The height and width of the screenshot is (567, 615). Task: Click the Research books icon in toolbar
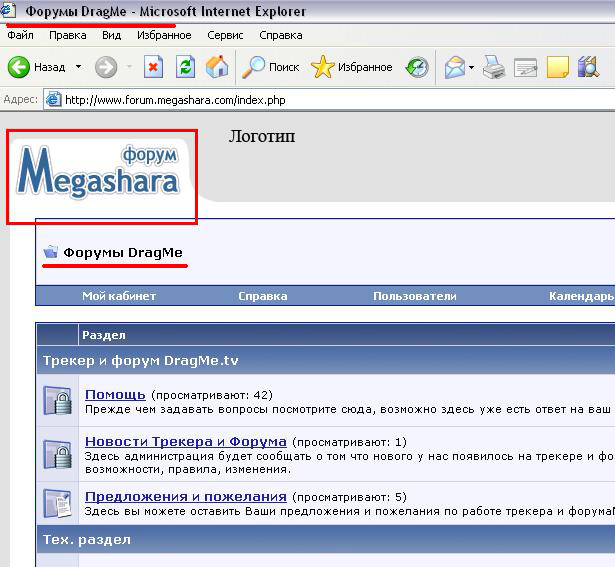coord(588,67)
